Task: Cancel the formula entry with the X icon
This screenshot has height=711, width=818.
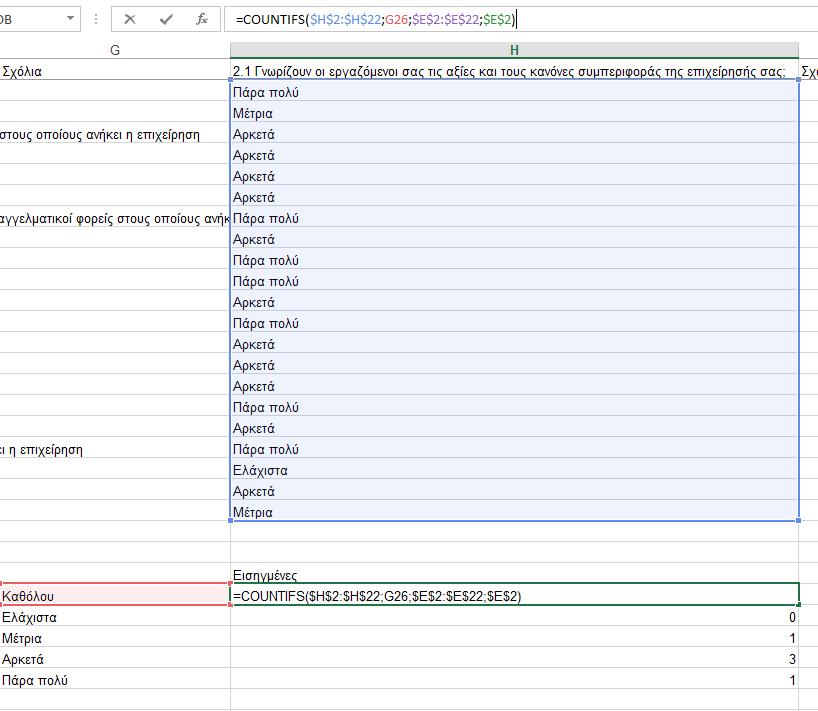Action: tap(130, 20)
